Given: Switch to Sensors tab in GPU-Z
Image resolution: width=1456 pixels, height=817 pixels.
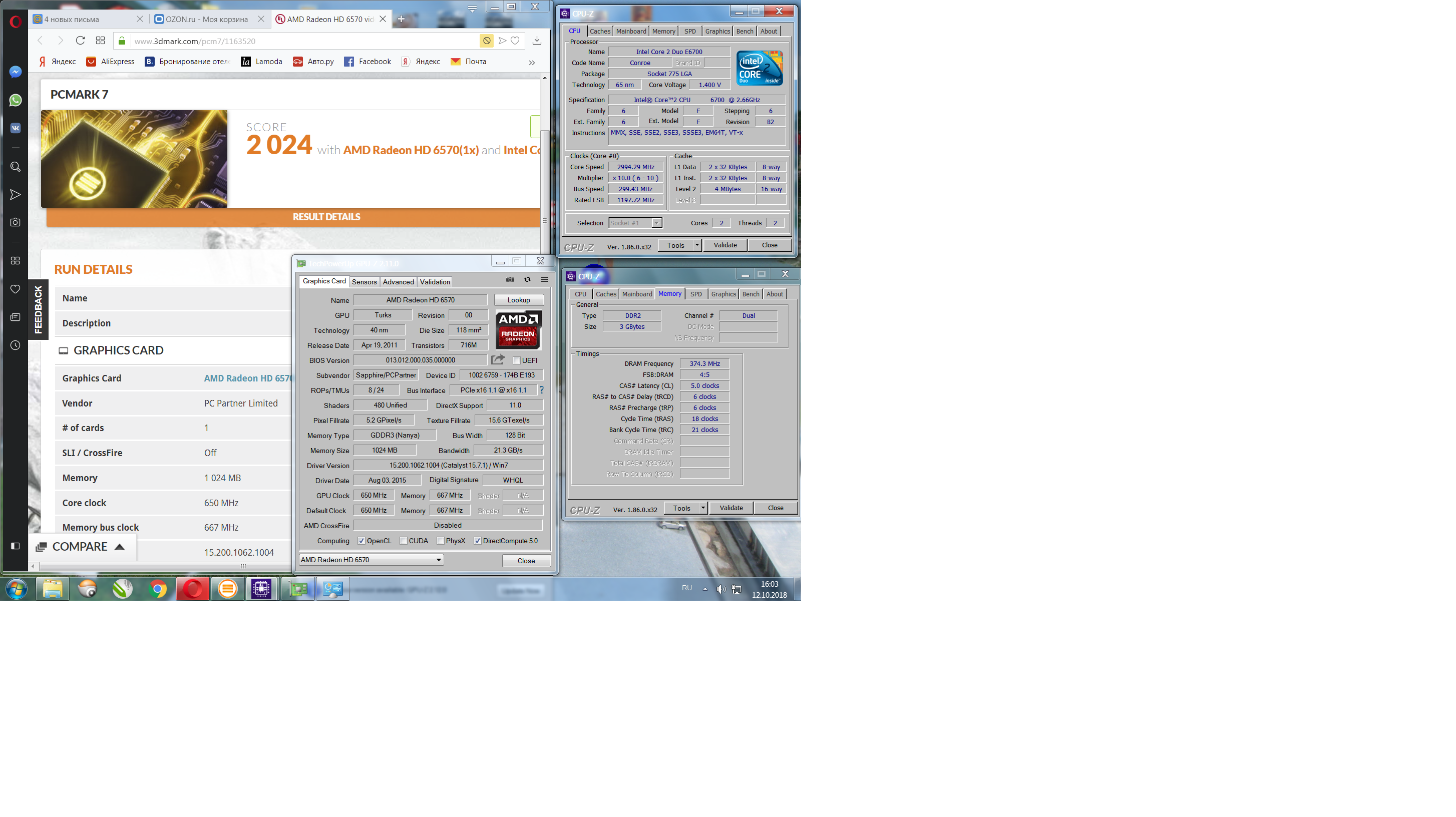Looking at the screenshot, I should 364,282.
